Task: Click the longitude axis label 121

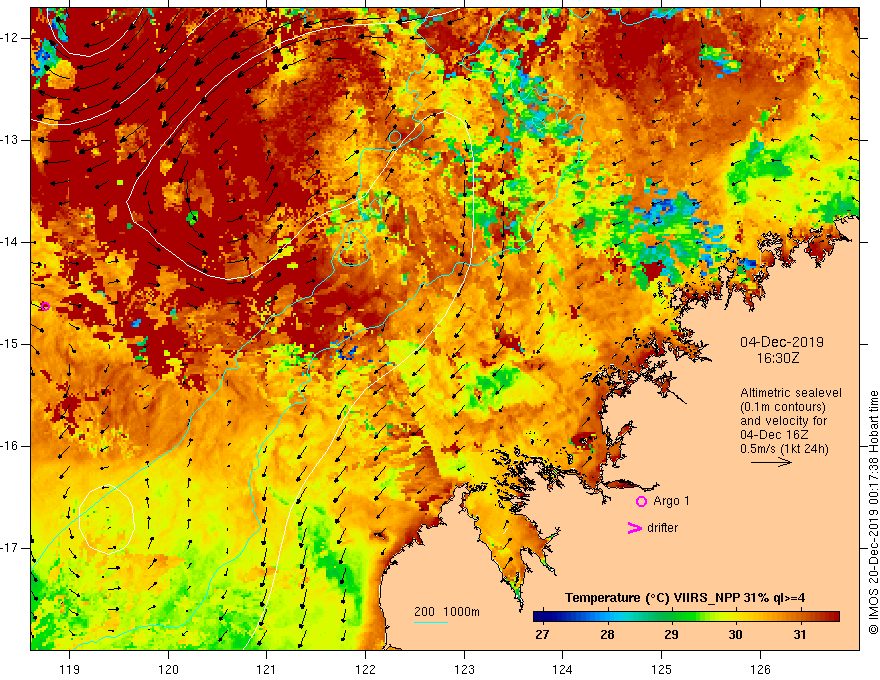Action: click(x=267, y=669)
